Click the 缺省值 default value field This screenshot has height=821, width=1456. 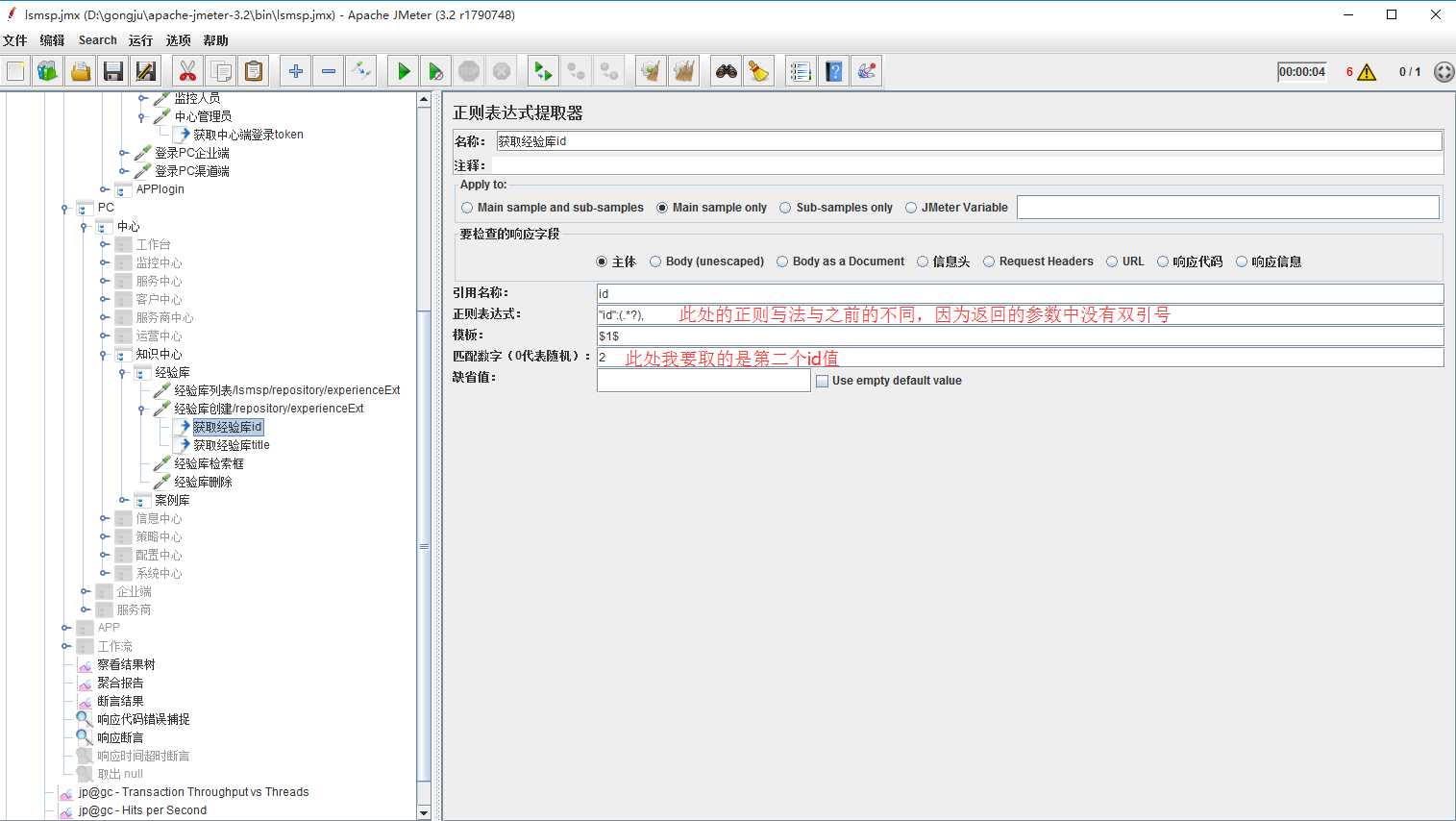tap(703, 381)
